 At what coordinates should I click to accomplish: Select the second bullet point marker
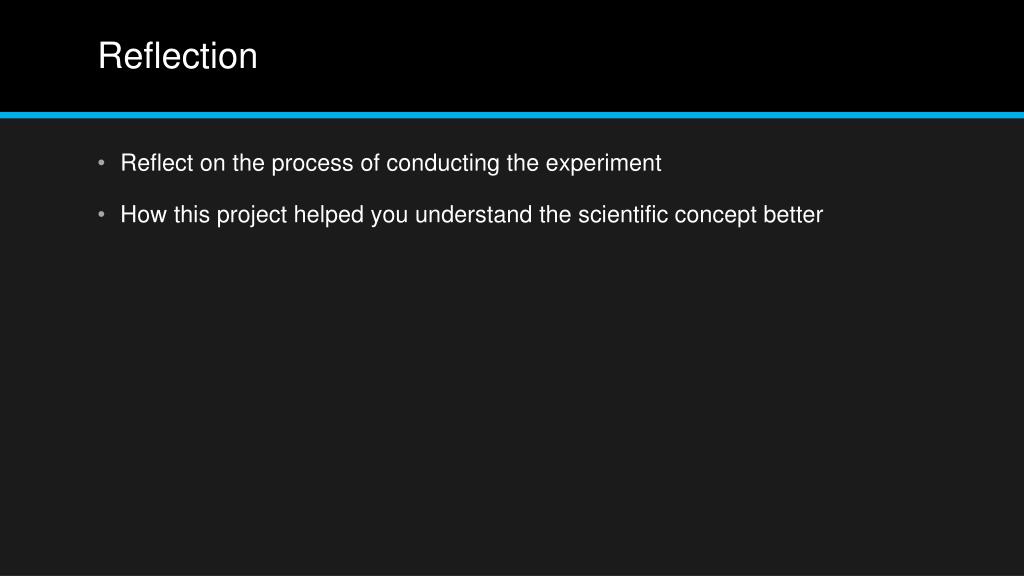101,214
